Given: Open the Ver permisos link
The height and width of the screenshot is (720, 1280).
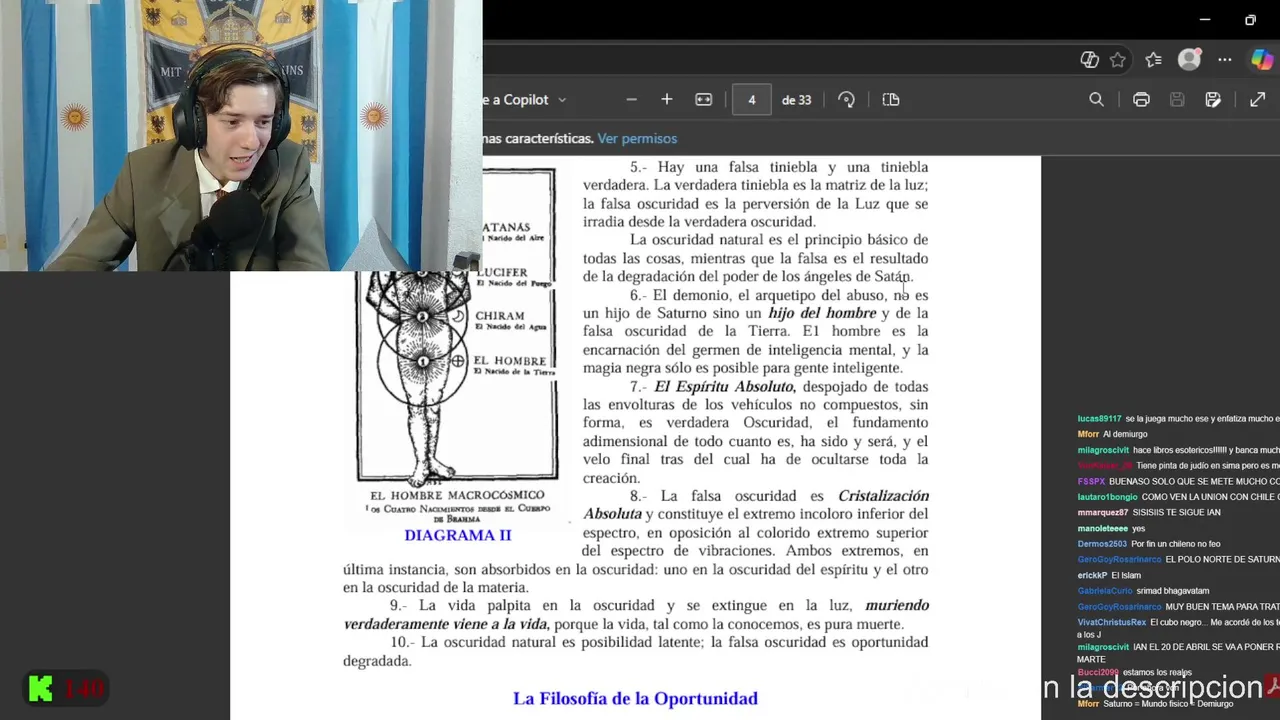Looking at the screenshot, I should (637, 138).
